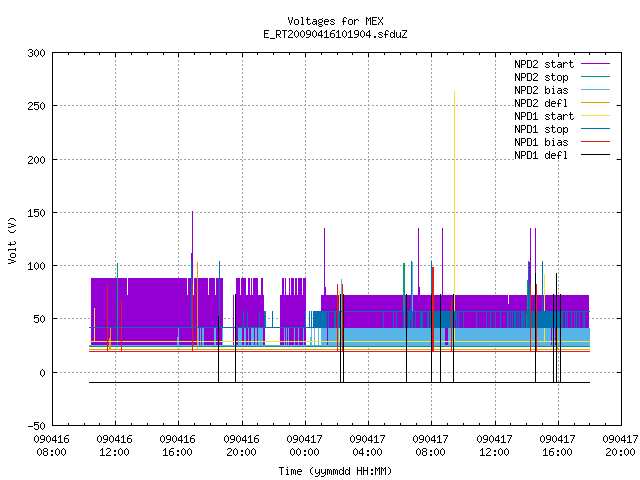Viewport: 640px width, 480px height.
Task: Click the x-axis tick 090416 12:00
Action: [x=115, y=446]
